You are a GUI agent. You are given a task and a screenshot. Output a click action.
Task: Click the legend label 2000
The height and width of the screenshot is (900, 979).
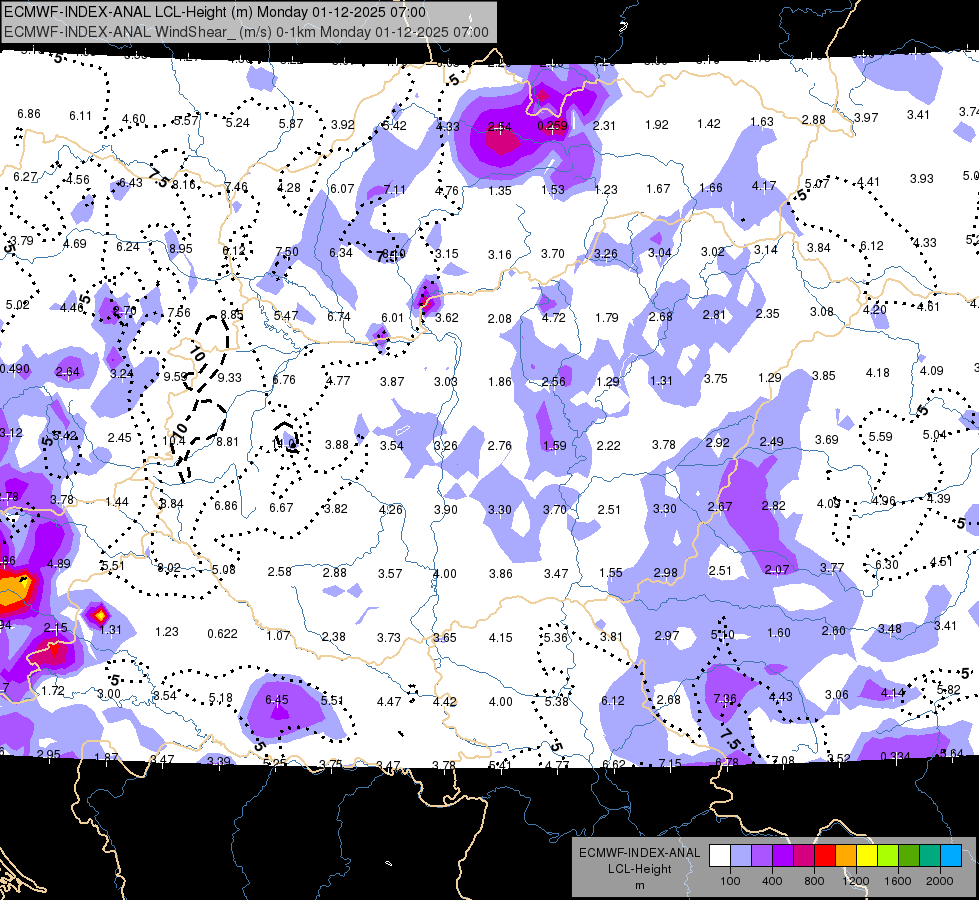click(x=940, y=881)
